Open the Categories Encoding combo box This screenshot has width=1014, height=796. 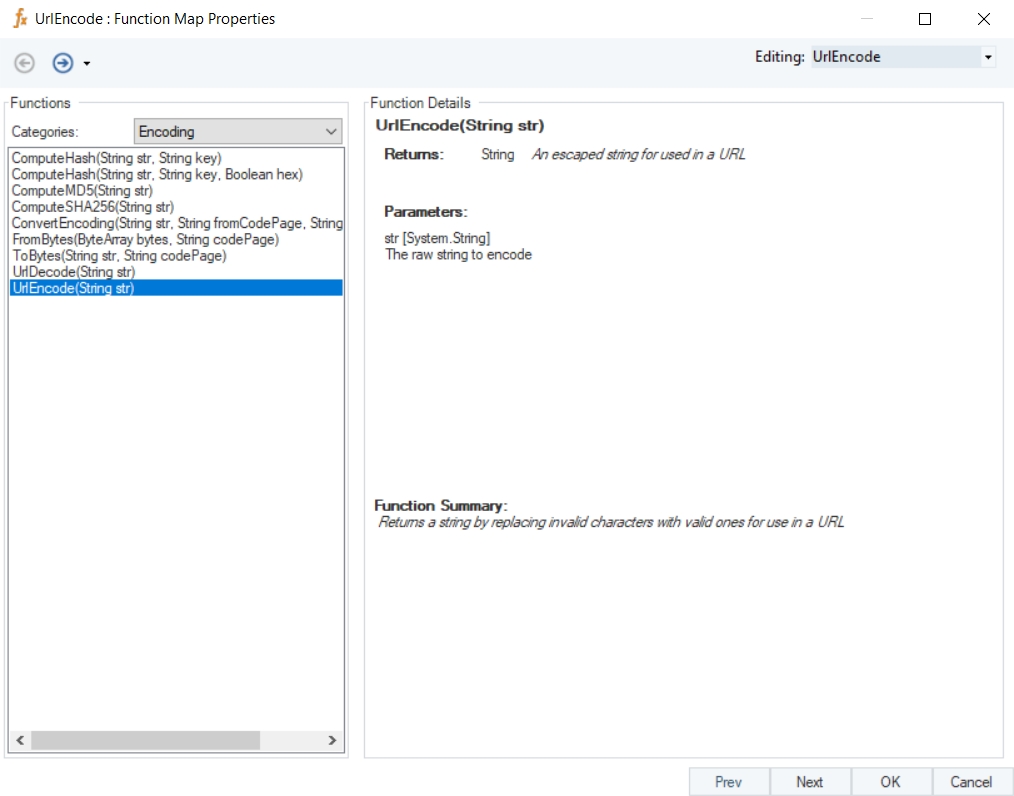(x=238, y=131)
